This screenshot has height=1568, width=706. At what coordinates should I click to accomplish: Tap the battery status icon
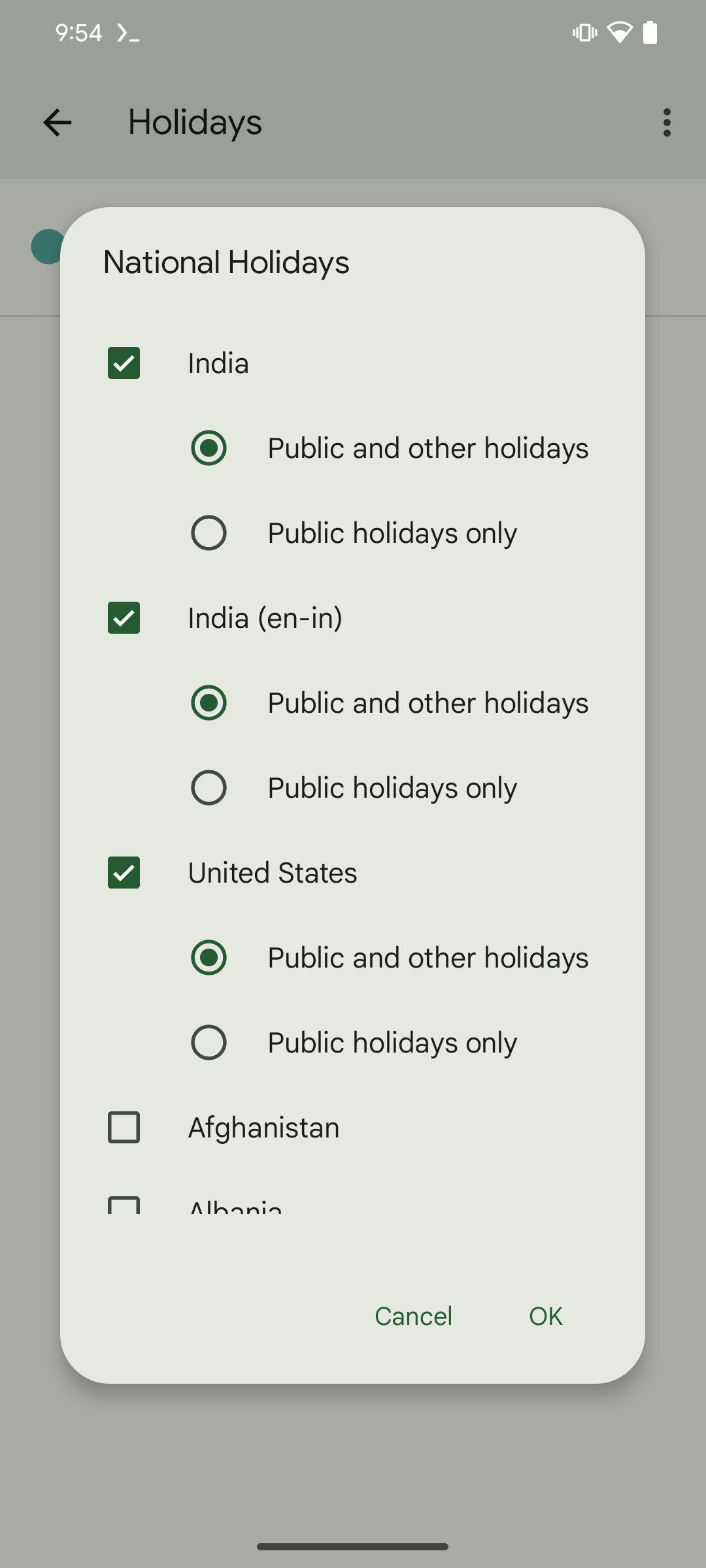click(x=650, y=32)
